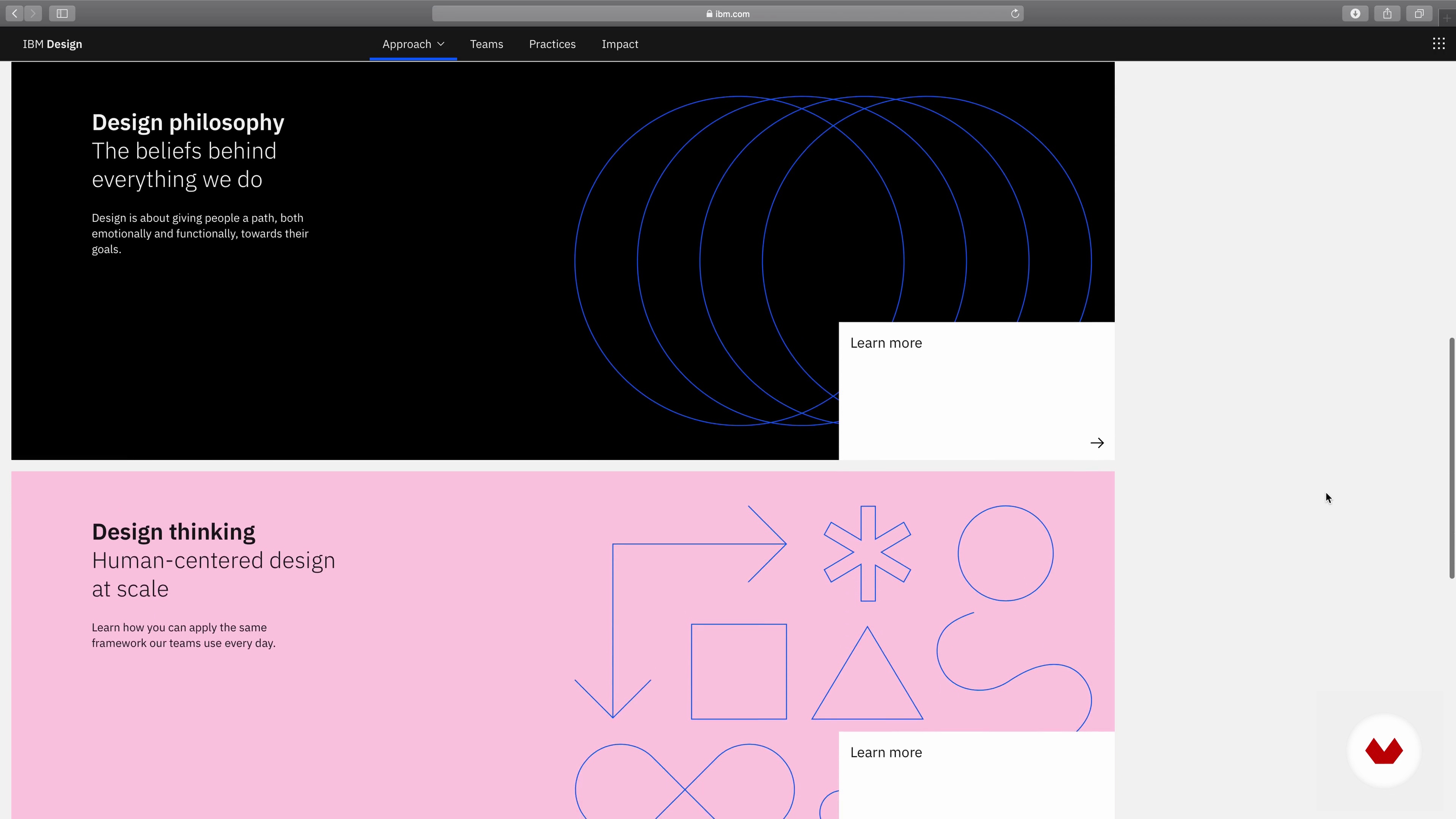Screen dimensions: 1456x819
Task: Toggle the Safari sidebar icon
Action: (62, 14)
